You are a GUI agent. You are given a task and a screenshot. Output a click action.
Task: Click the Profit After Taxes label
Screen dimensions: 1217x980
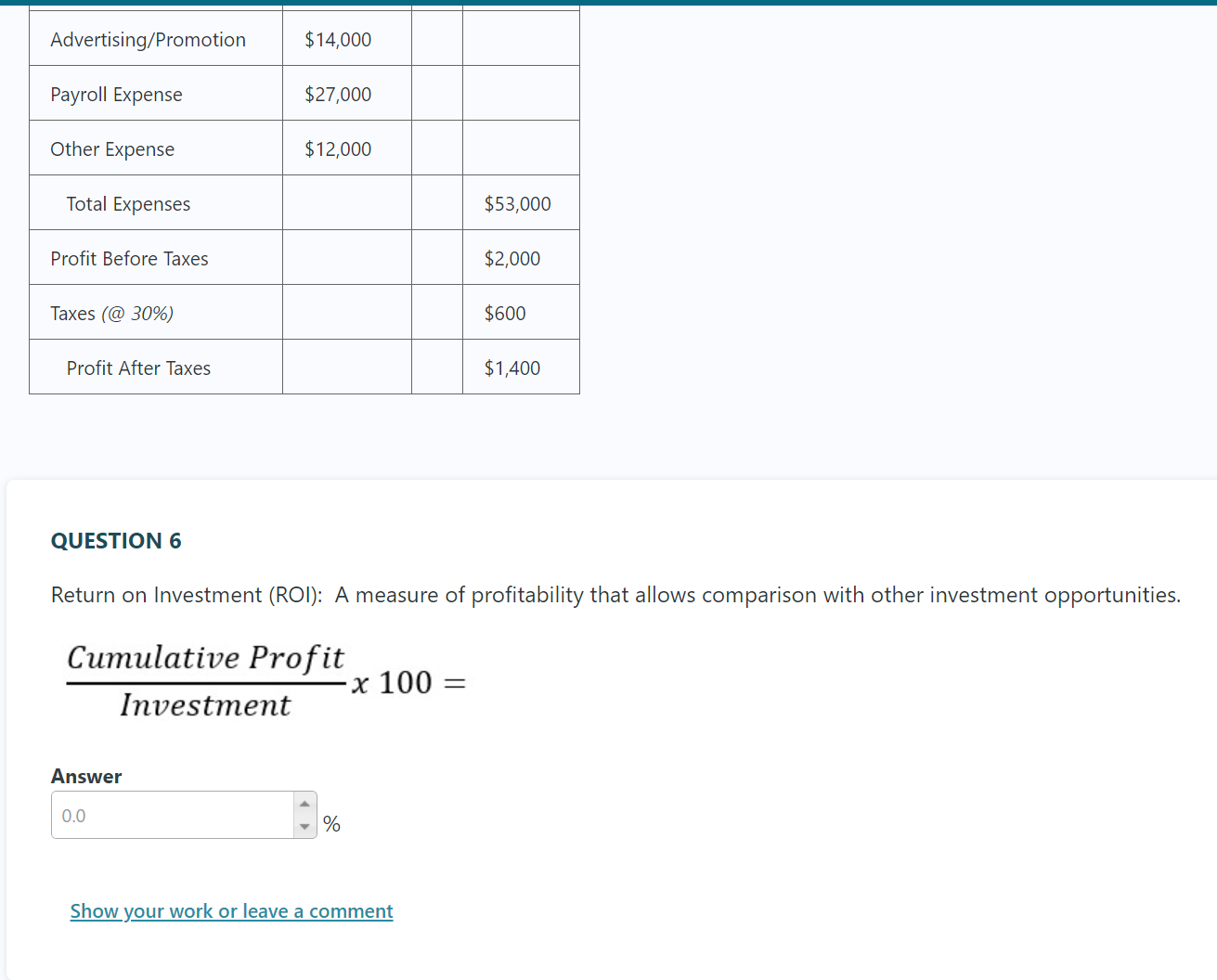(x=138, y=367)
